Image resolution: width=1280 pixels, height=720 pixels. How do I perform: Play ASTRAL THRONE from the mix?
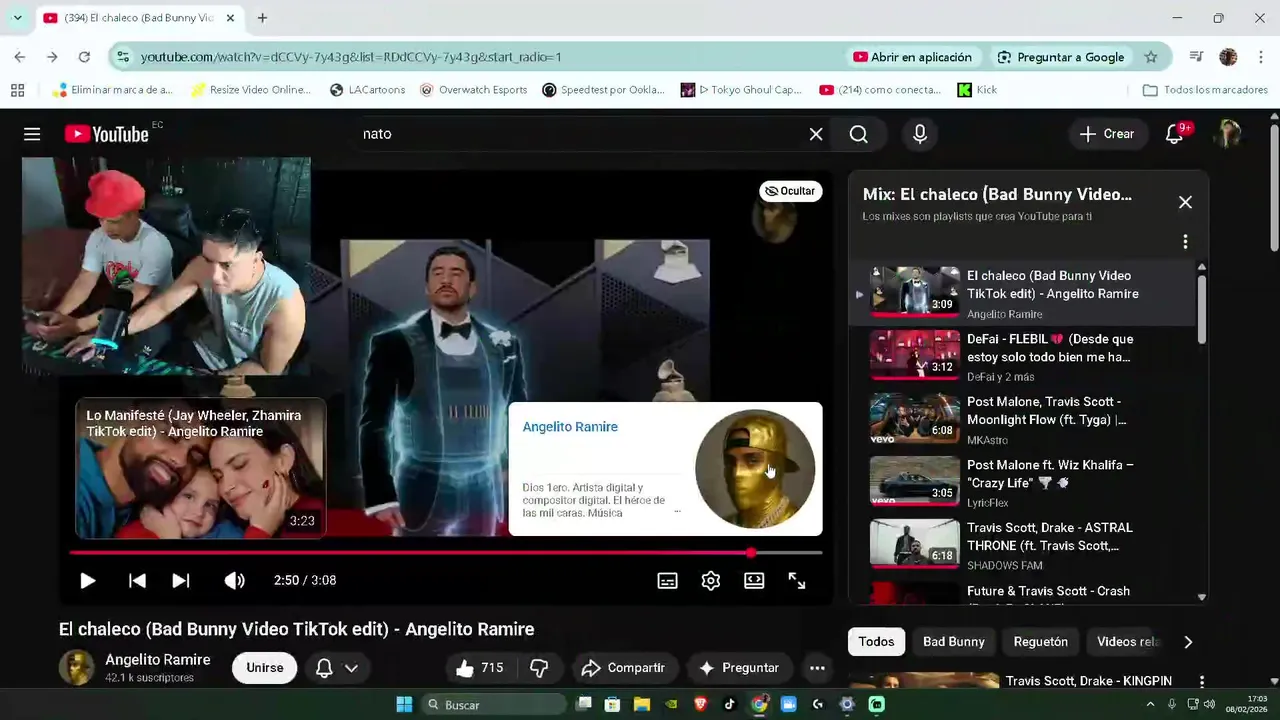coord(1023,546)
